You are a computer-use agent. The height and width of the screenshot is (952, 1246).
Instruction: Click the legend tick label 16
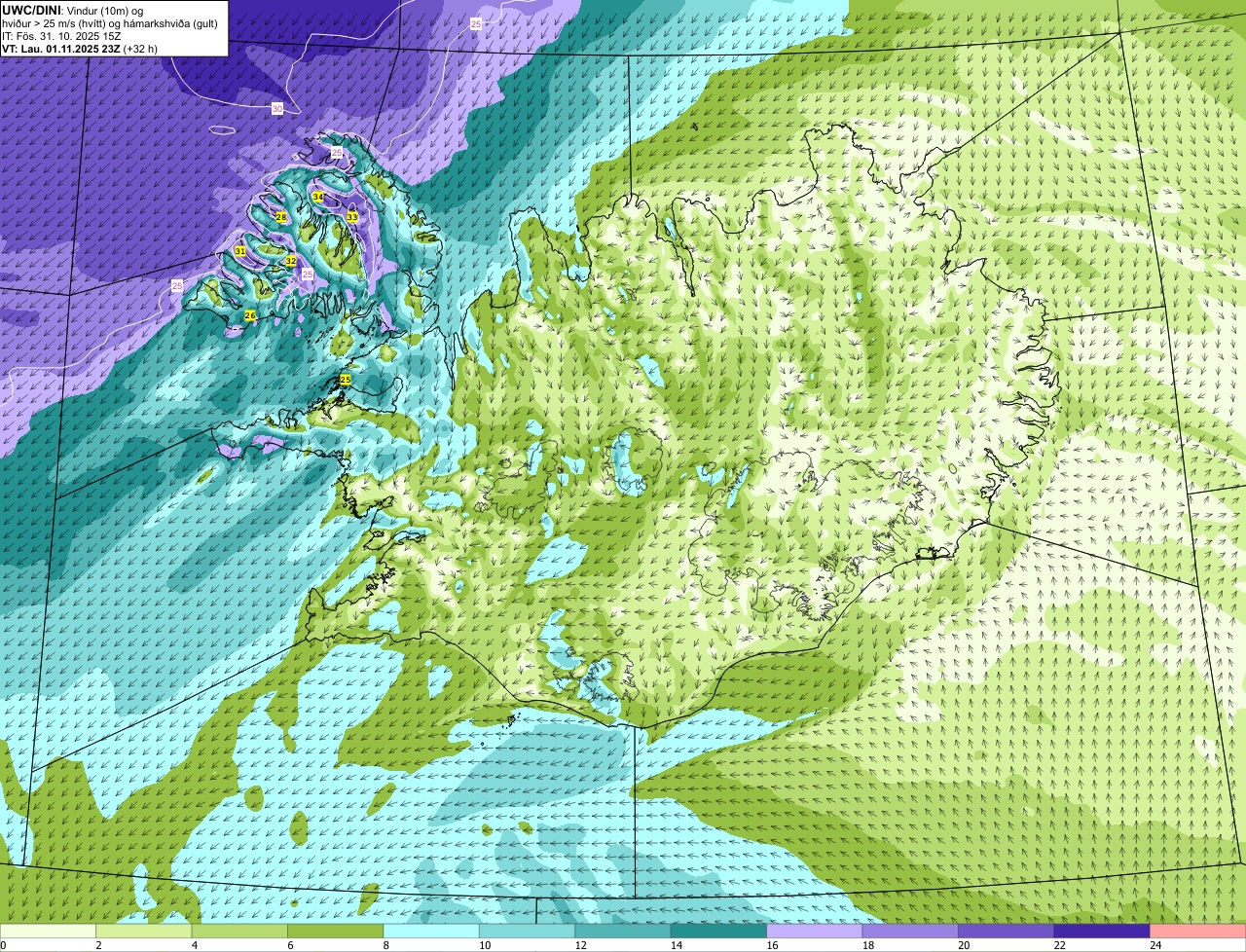[772, 945]
